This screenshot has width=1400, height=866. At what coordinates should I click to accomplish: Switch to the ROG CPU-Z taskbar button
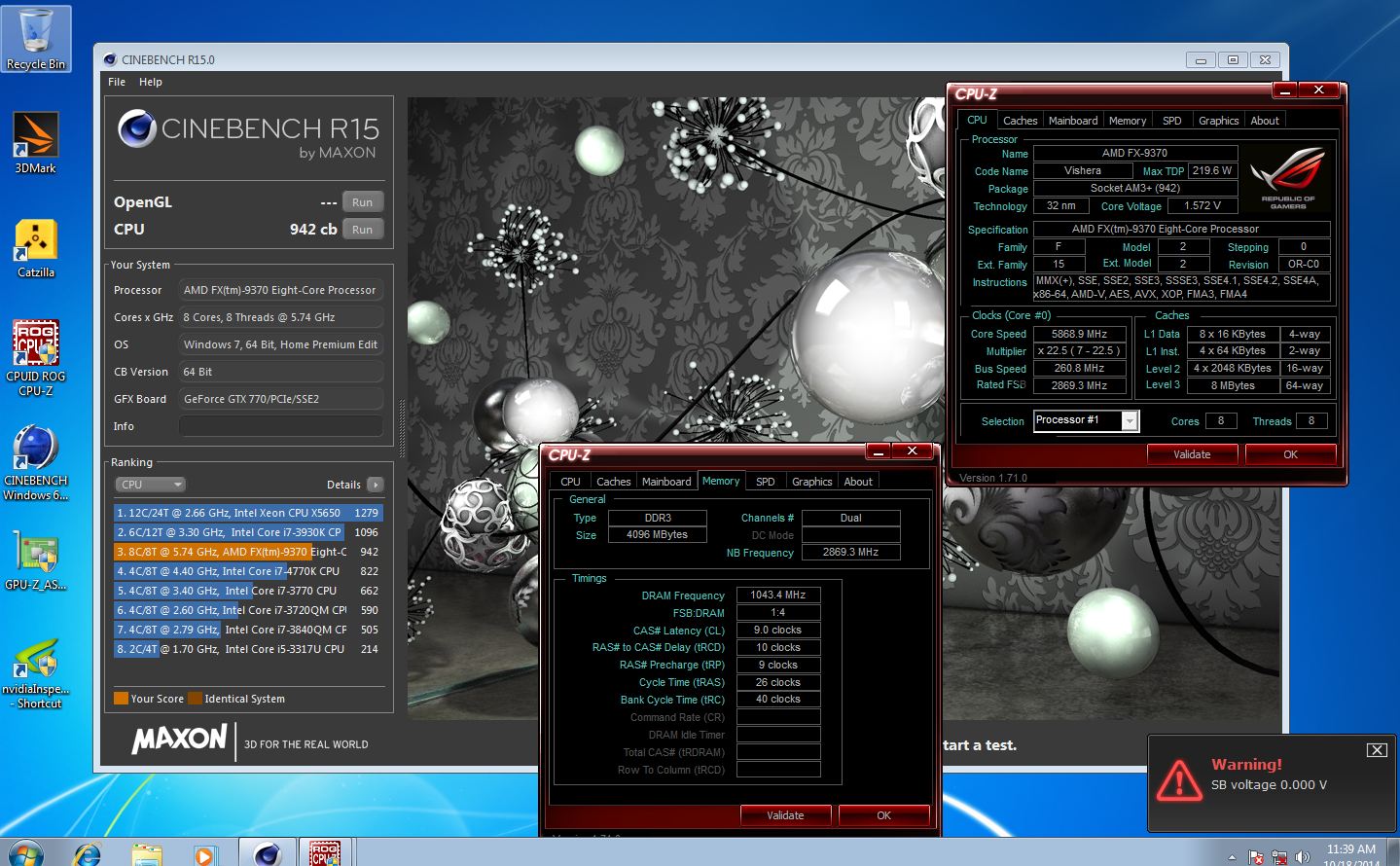[x=325, y=852]
